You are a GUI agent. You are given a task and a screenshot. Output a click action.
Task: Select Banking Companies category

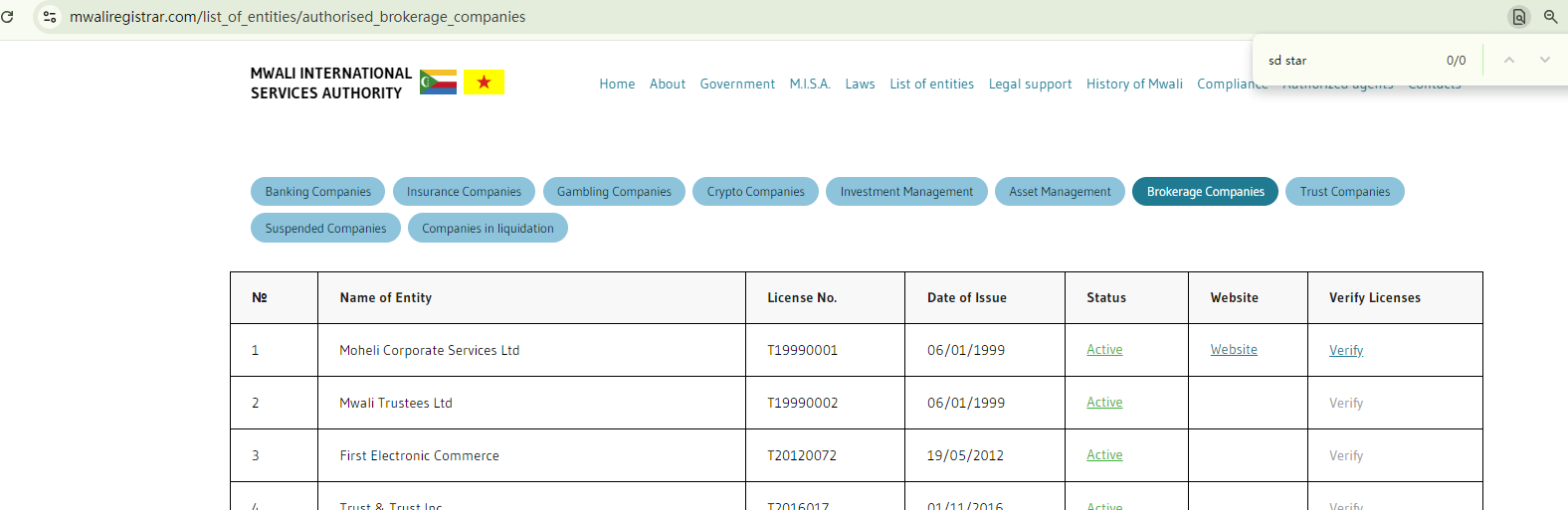pos(317,192)
